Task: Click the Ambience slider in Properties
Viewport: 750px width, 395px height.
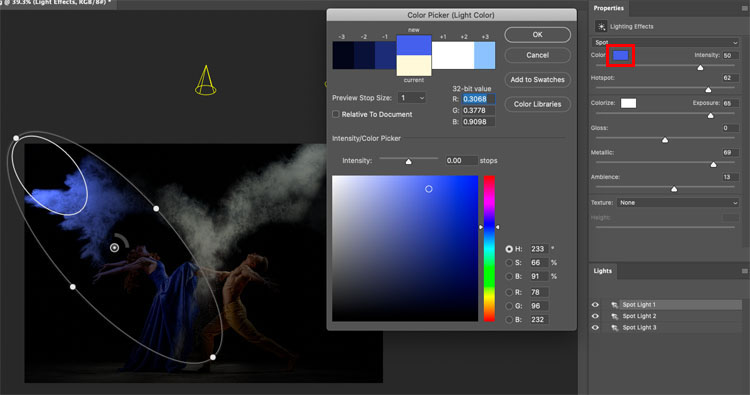Action: pyautogui.click(x=665, y=188)
